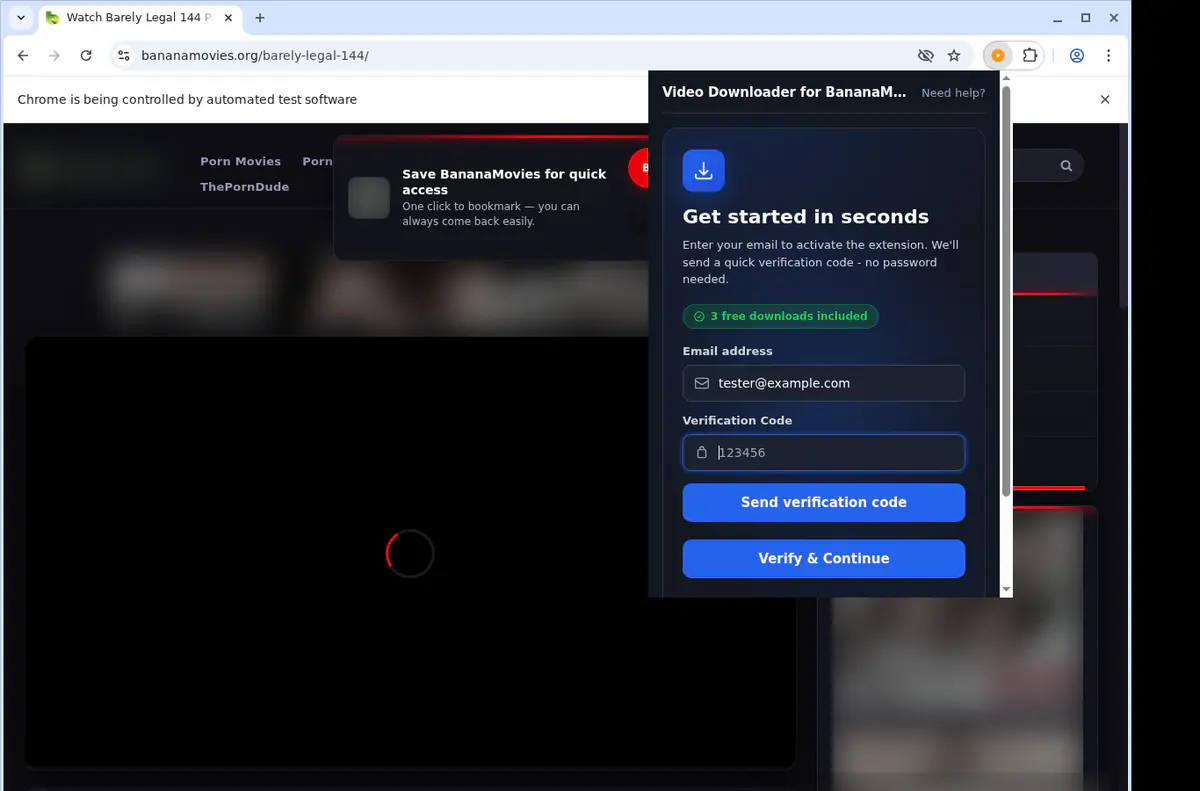The image size is (1200, 791).
Task: Maximize the Chrome window
Action: point(1086,18)
